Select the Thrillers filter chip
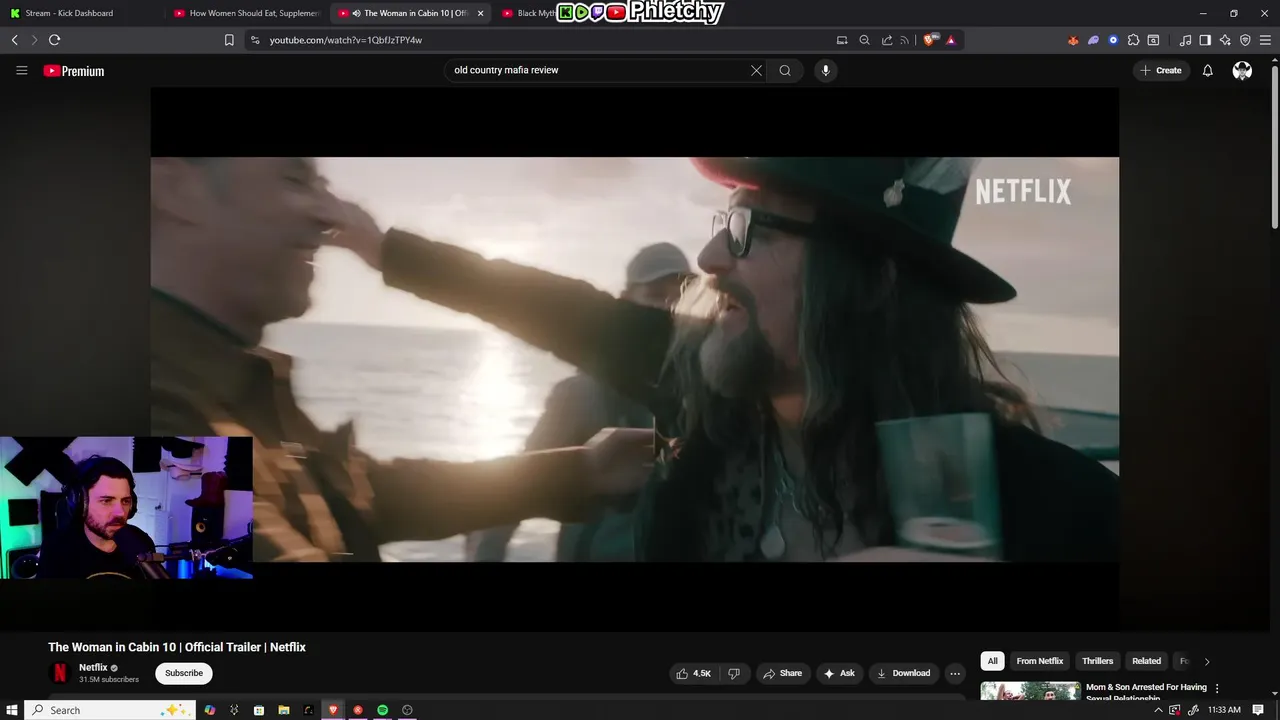The width and height of the screenshot is (1280, 720). pyautogui.click(x=1097, y=661)
